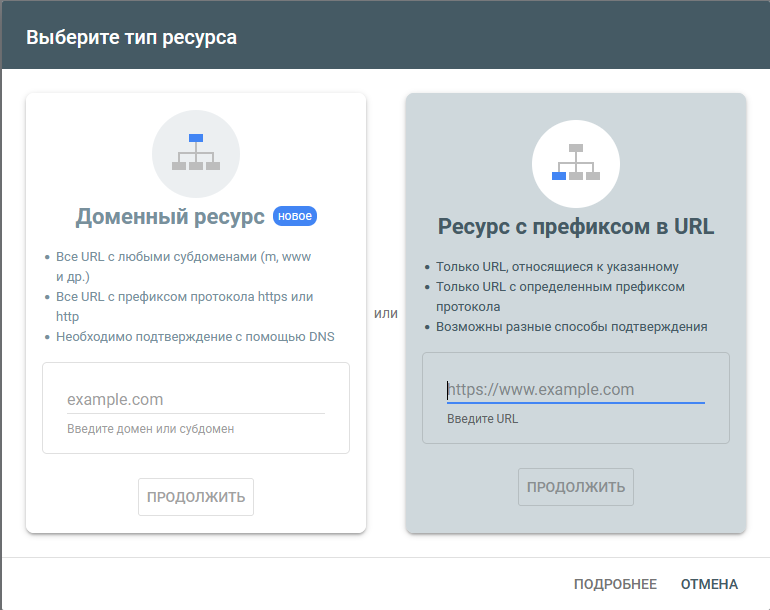Click the Domain property hierarchy icon
This screenshot has width=770, height=610.
point(196,152)
